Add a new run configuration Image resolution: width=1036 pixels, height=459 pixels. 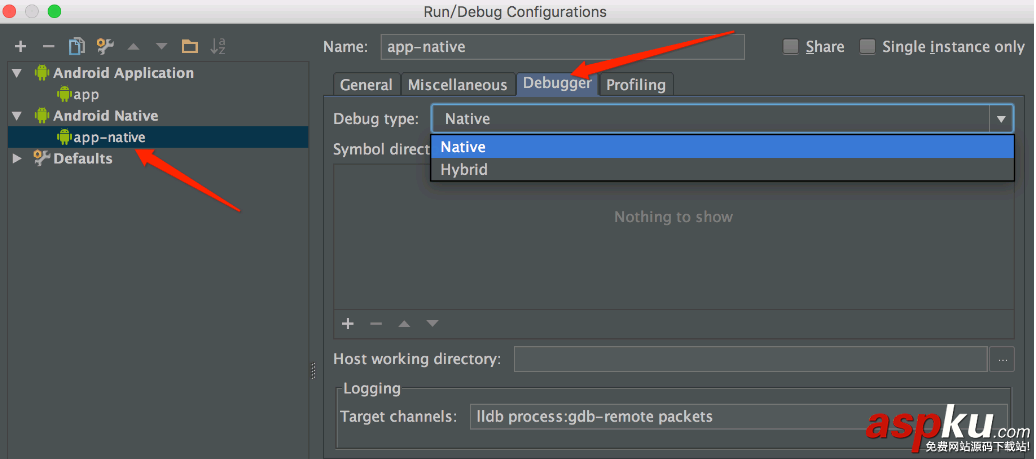pos(20,46)
